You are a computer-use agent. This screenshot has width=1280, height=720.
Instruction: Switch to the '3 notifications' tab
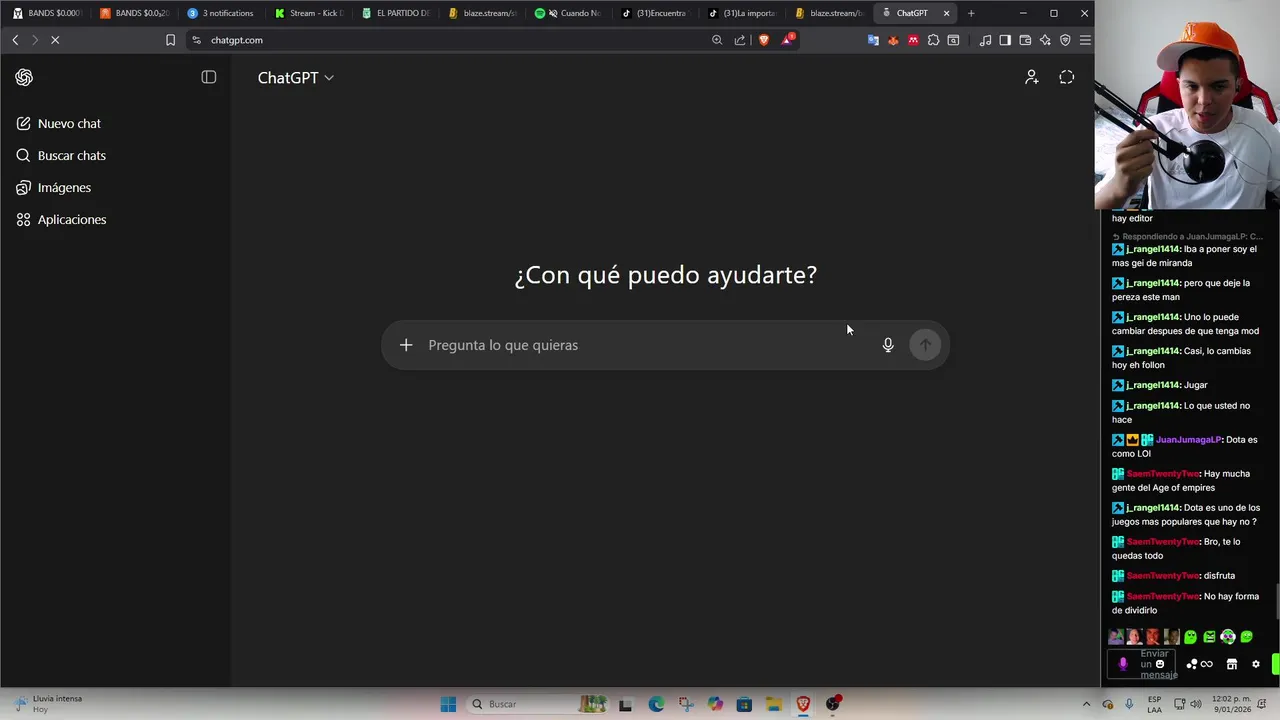click(x=221, y=13)
